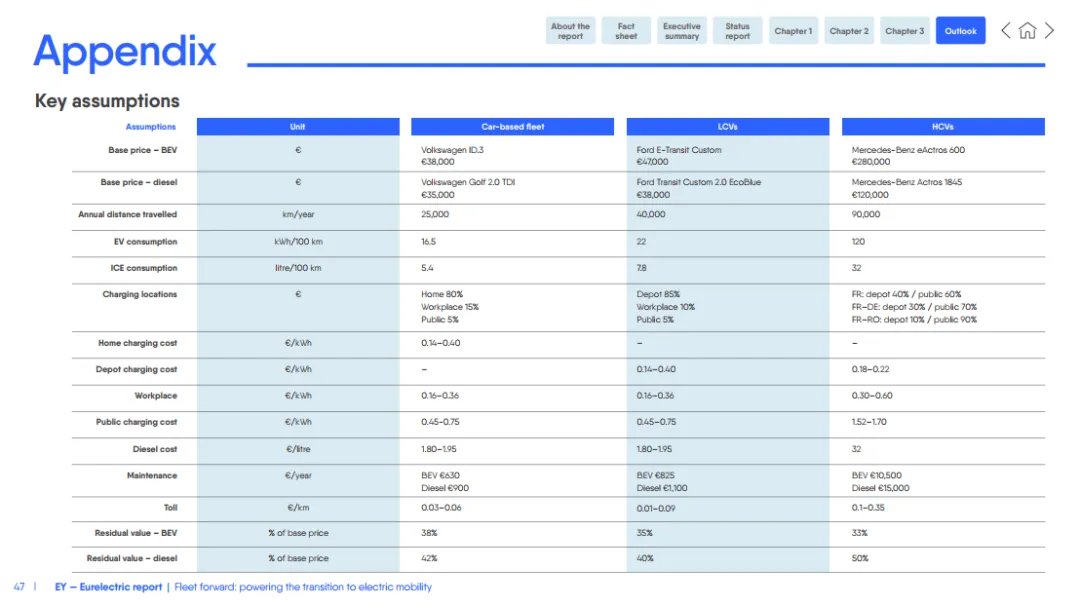Select the 'Home charging cost' row label

(137, 343)
